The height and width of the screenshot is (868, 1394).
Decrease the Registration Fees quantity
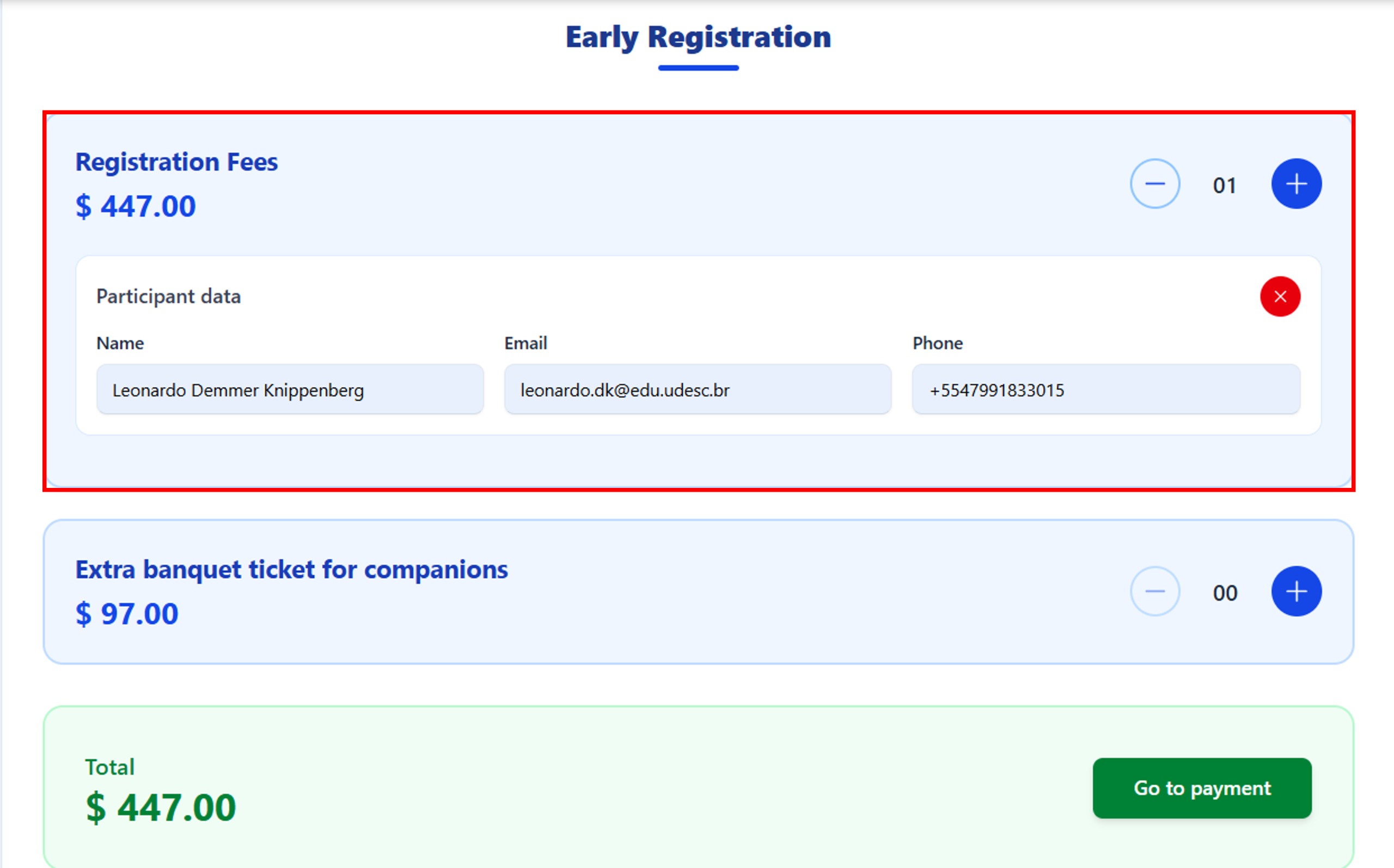1155,184
